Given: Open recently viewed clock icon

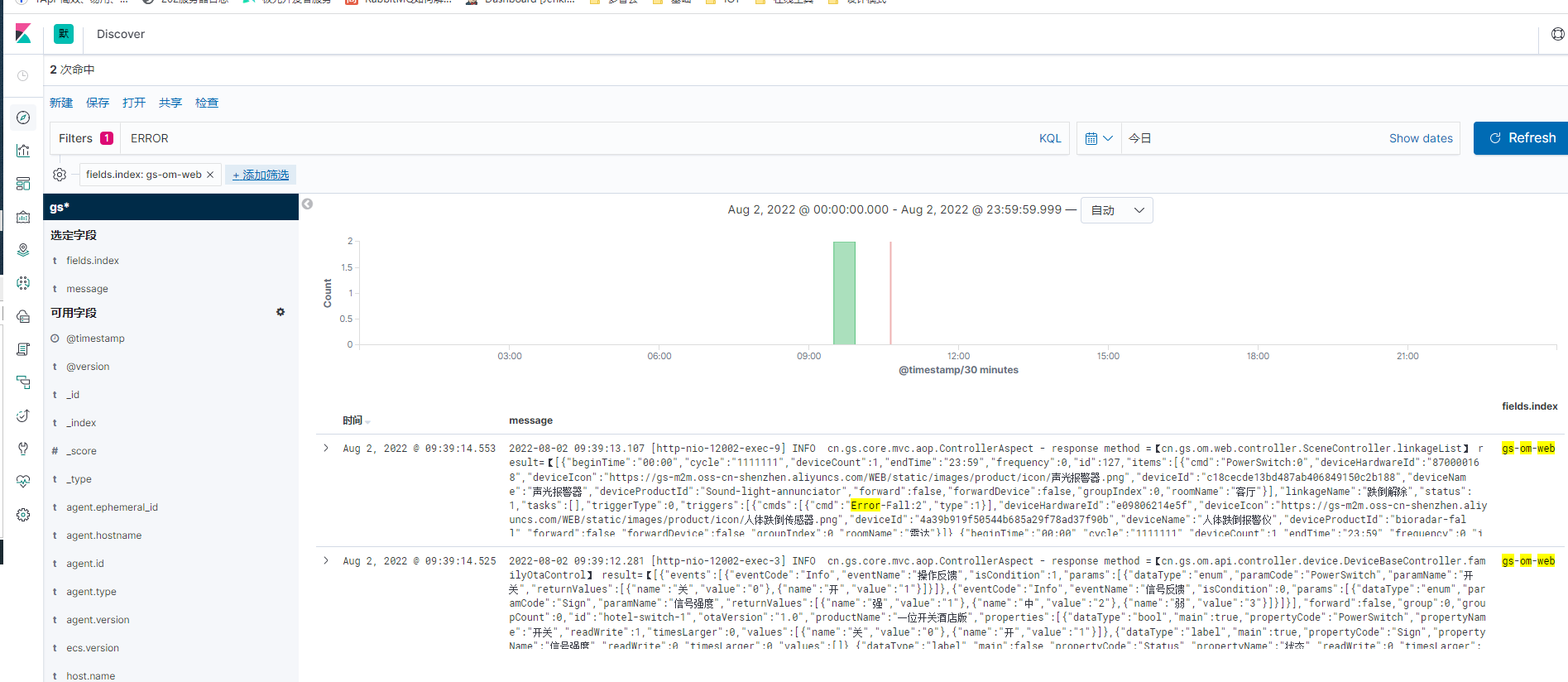Looking at the screenshot, I should point(23,75).
